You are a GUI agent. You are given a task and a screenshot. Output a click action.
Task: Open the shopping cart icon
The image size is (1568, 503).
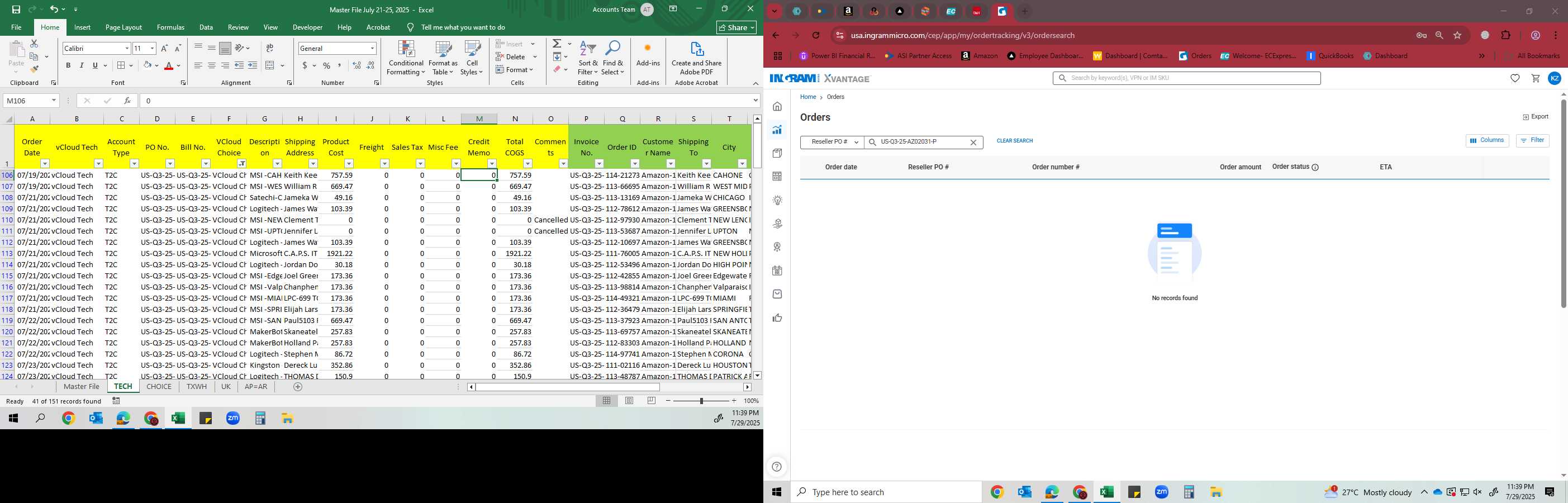[1535, 78]
